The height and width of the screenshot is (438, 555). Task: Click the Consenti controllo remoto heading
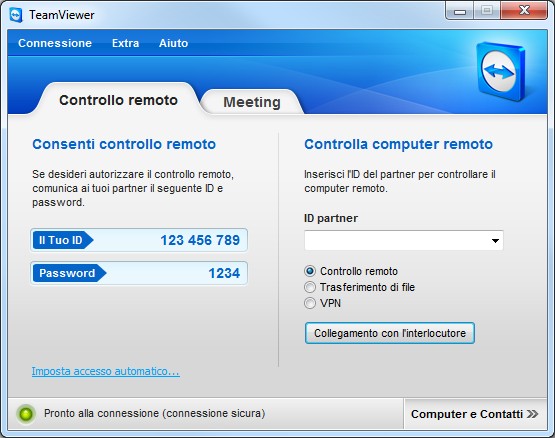tap(124, 144)
